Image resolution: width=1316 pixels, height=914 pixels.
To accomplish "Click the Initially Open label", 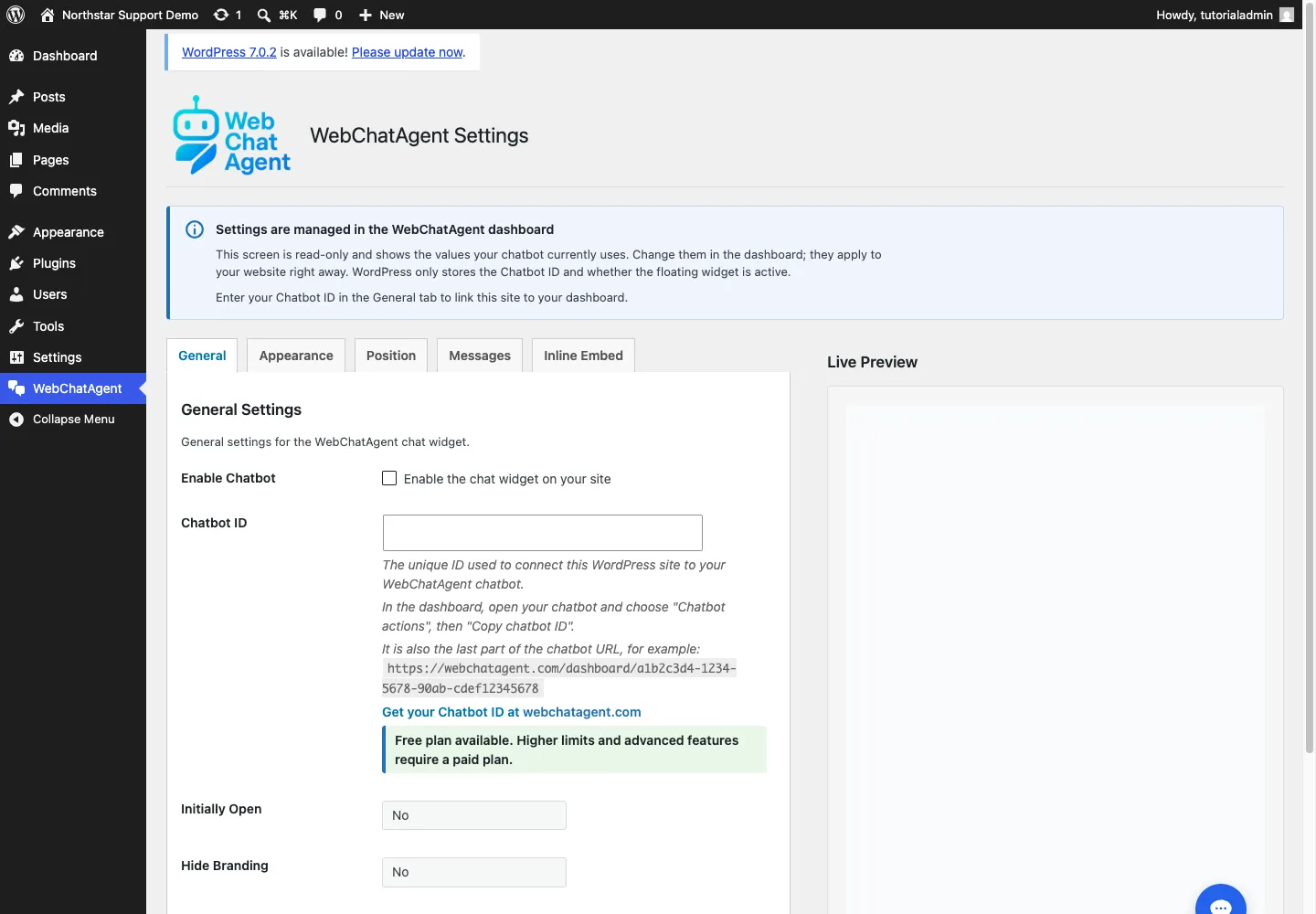I will click(221, 809).
